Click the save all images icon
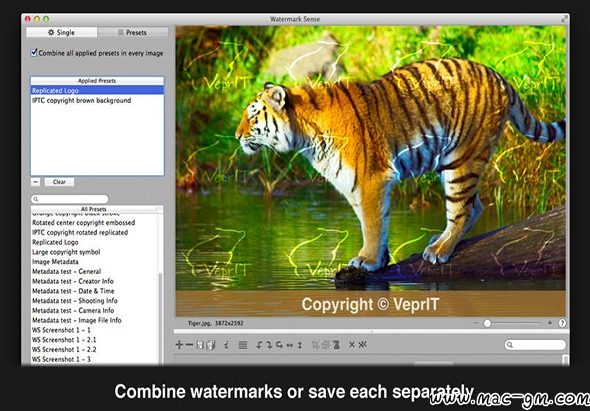590x411 pixels. pyautogui.click(x=211, y=345)
